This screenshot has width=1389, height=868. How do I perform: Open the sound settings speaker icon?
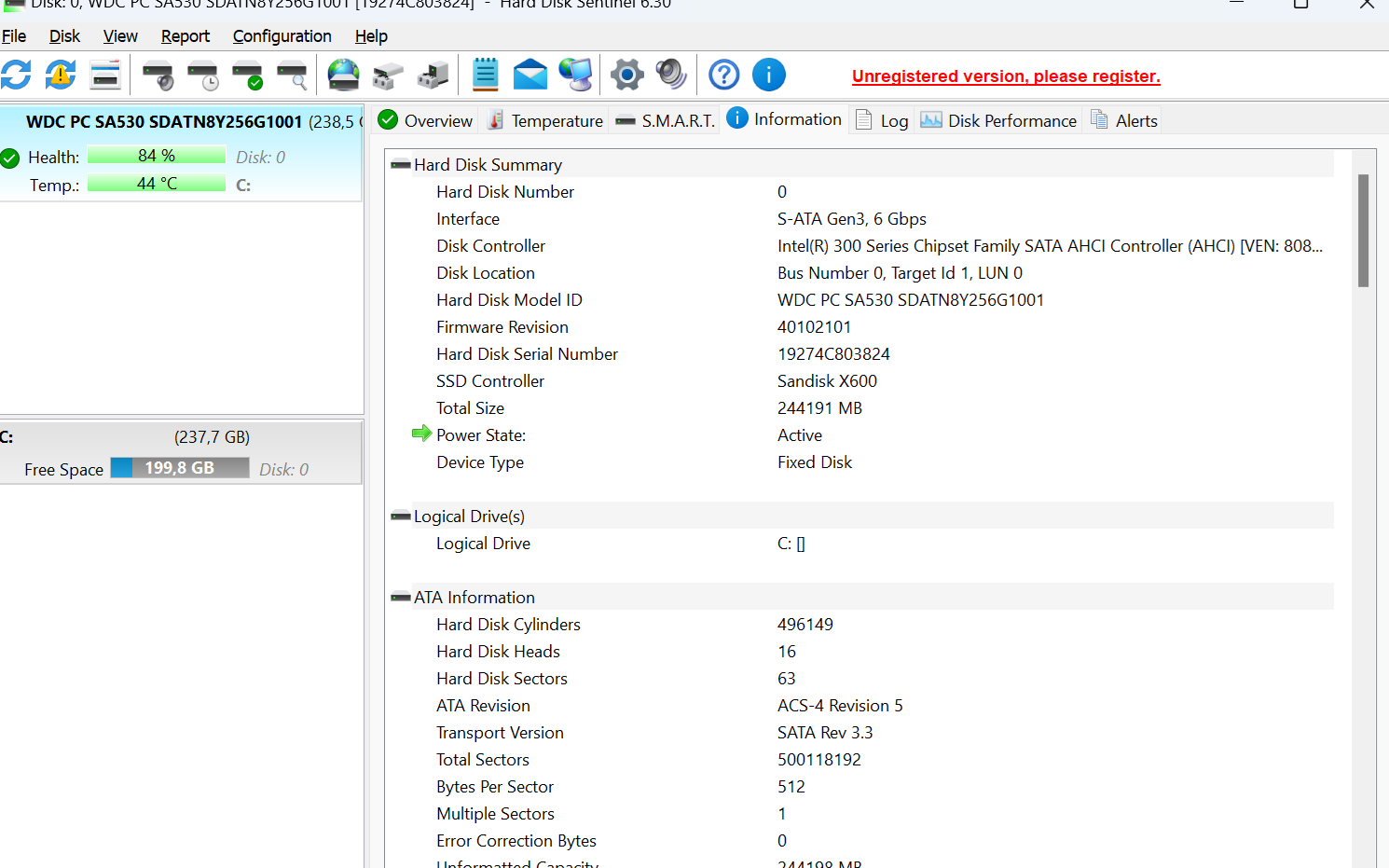(671, 75)
